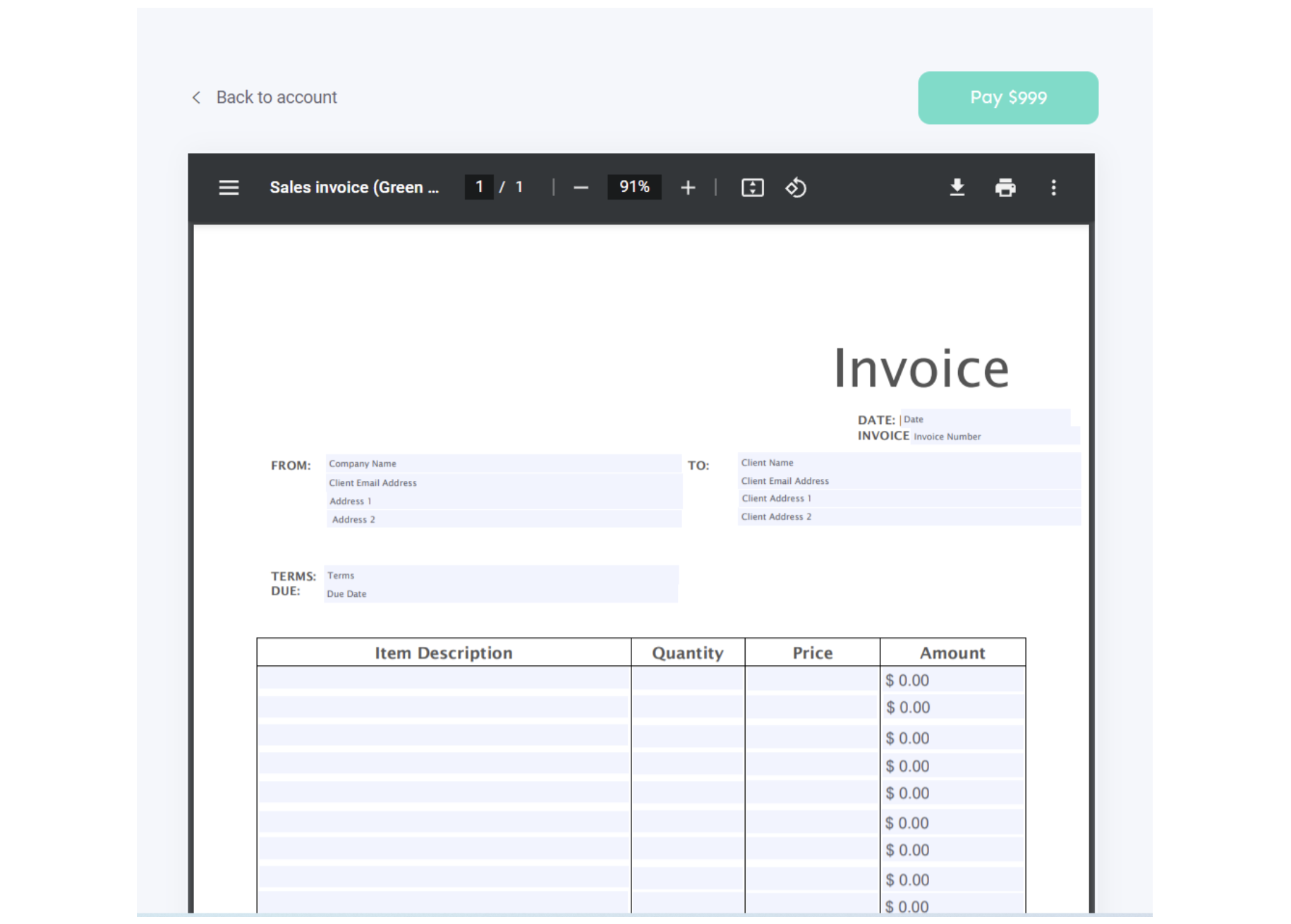Image resolution: width=1291 pixels, height=924 pixels.
Task: Click the zoom out minus icon
Action: pos(581,188)
